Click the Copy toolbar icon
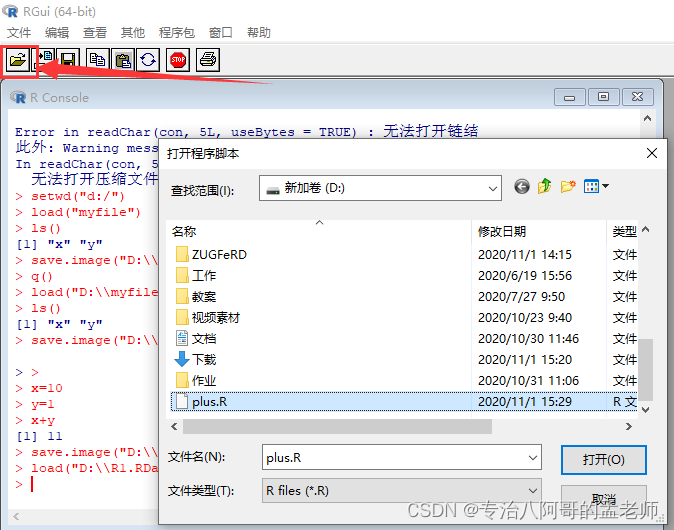The image size is (674, 530). click(x=98, y=60)
